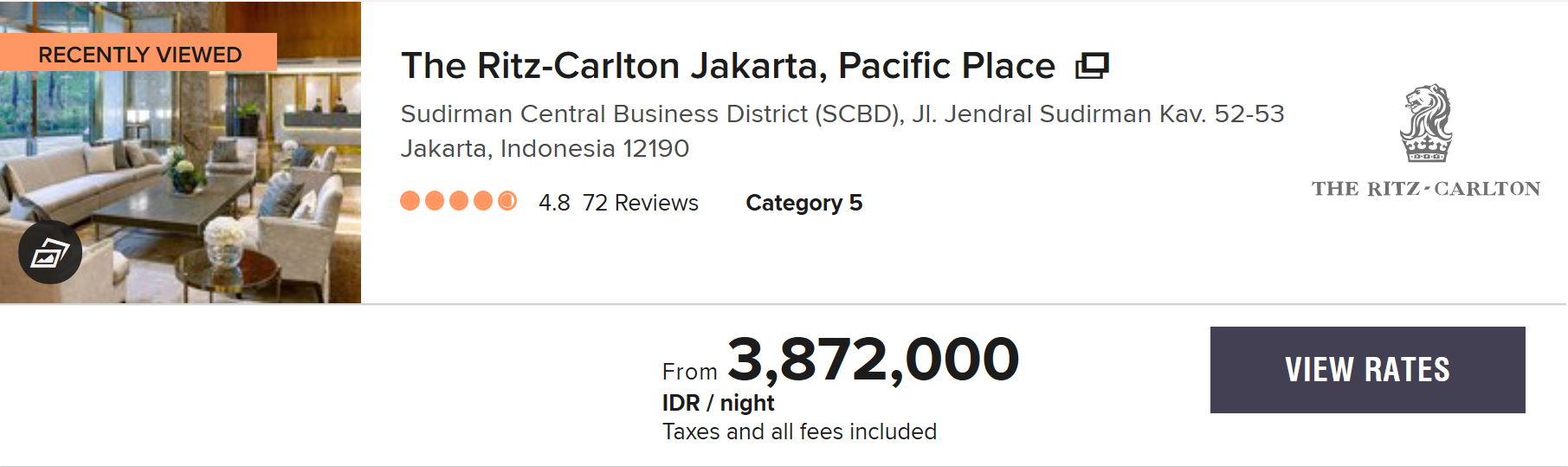This screenshot has width=1568, height=467.
Task: Click the Category 5 label
Action: coord(804,203)
